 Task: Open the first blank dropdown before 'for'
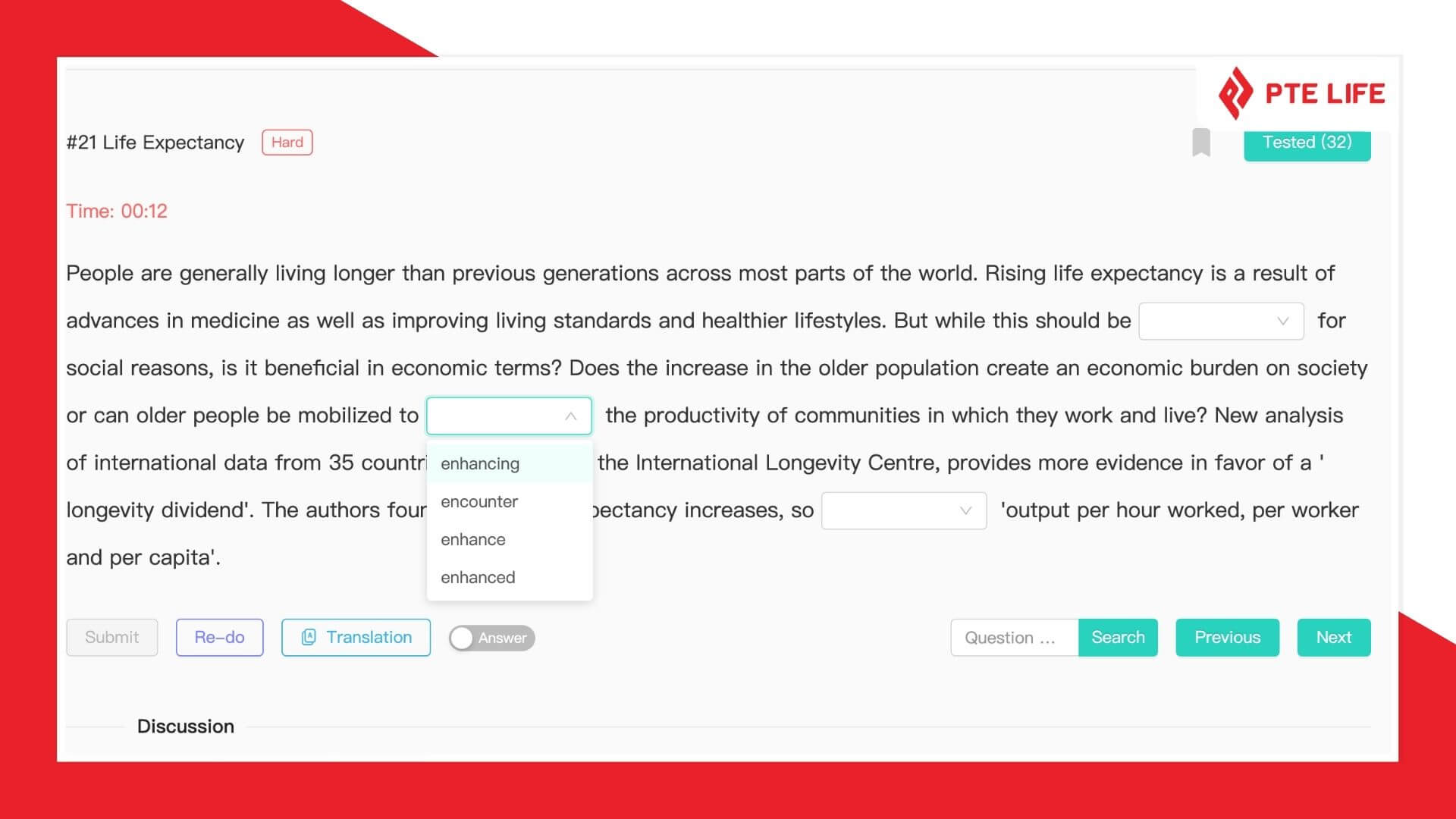pyautogui.click(x=1221, y=321)
